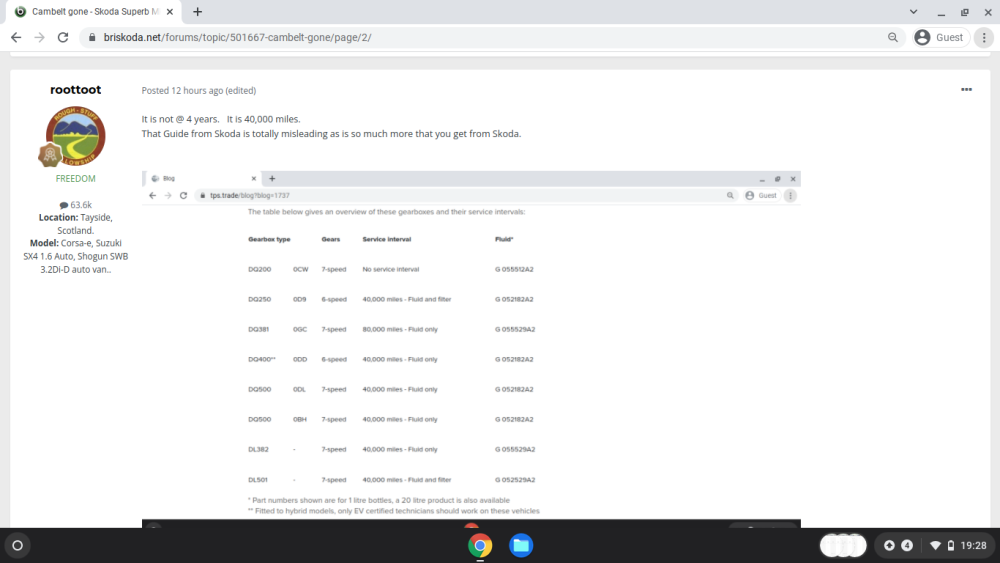Click Location: Tayside, Scotland text
This screenshot has width=1000, height=563.
tap(75, 224)
